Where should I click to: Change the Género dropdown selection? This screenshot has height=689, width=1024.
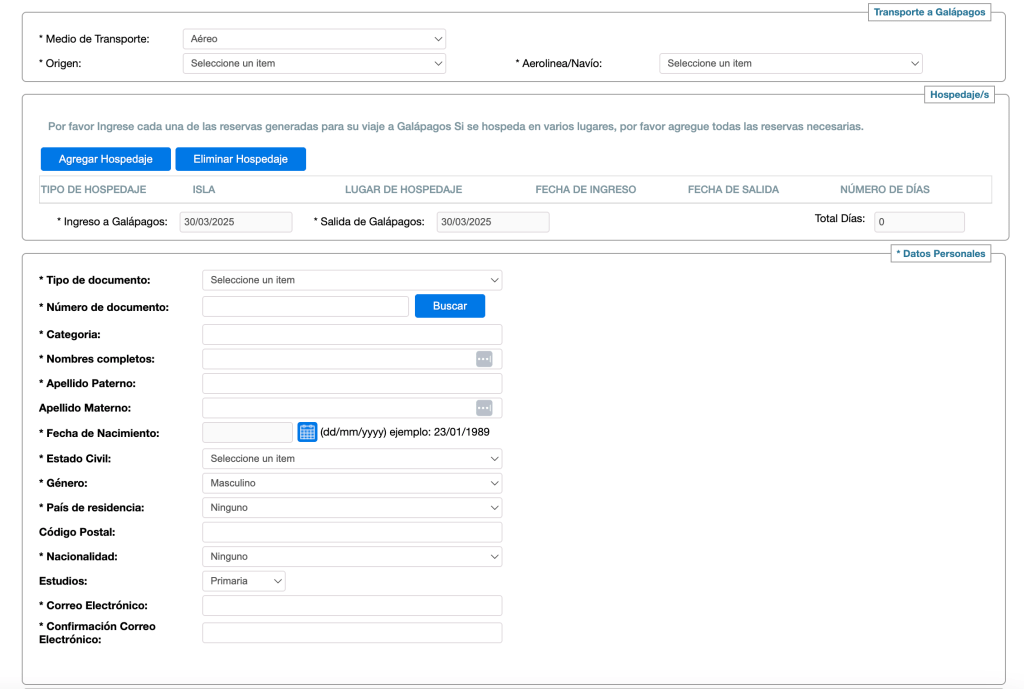click(352, 483)
